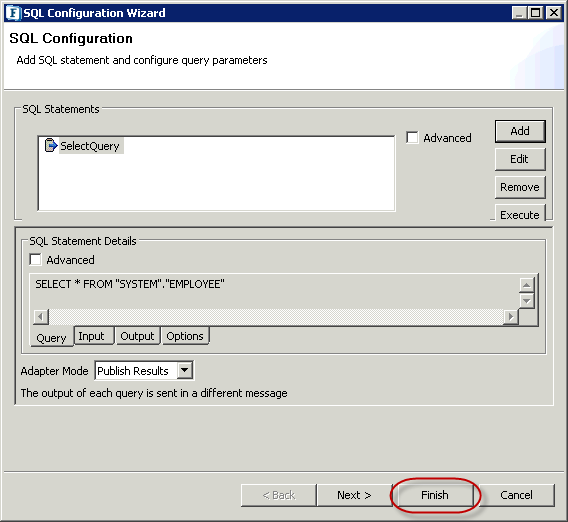Switch to the Options tab
Viewport: 568px width, 522px height.
coord(185,336)
